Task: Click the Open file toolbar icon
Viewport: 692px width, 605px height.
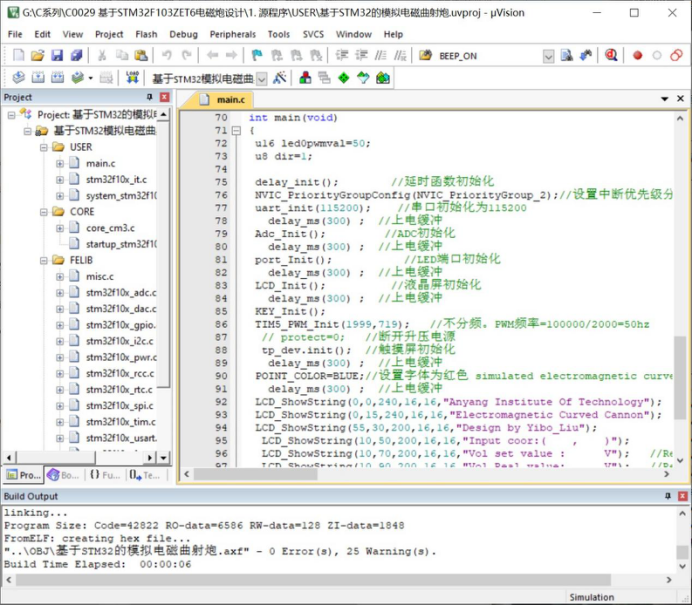Action: click(38, 55)
